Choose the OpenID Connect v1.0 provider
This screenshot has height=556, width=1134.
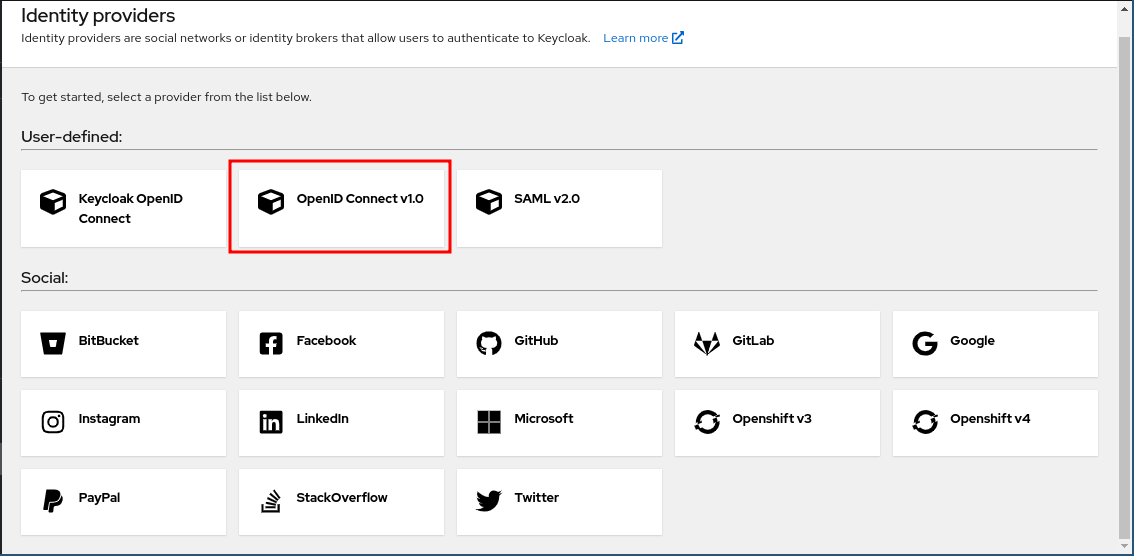pyautogui.click(x=341, y=206)
